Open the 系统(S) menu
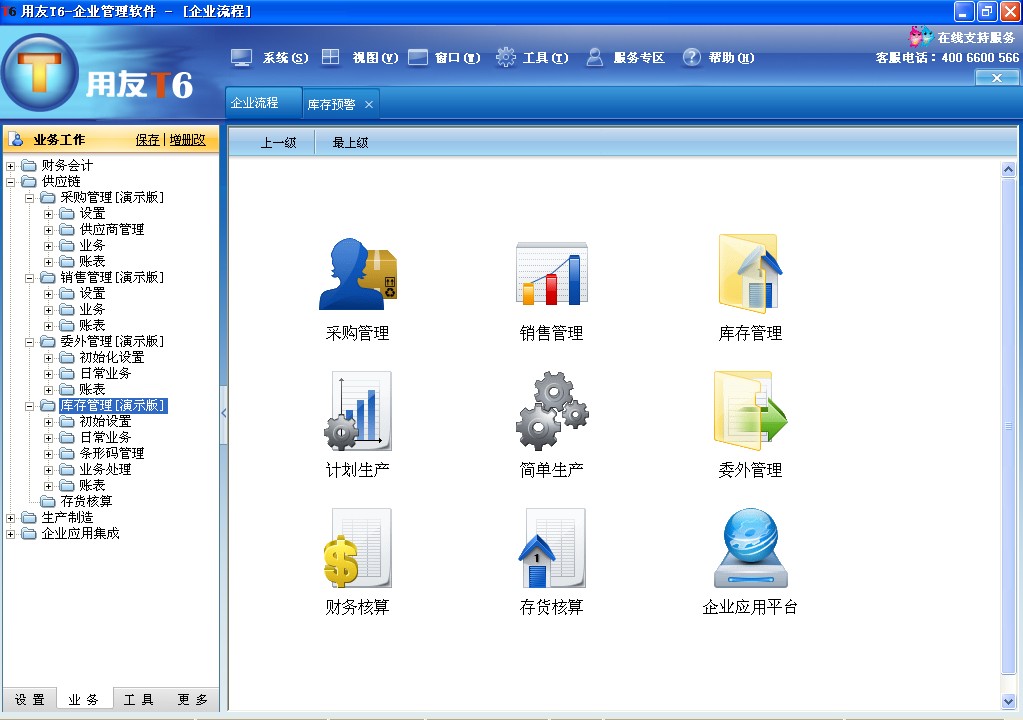 tap(285, 58)
